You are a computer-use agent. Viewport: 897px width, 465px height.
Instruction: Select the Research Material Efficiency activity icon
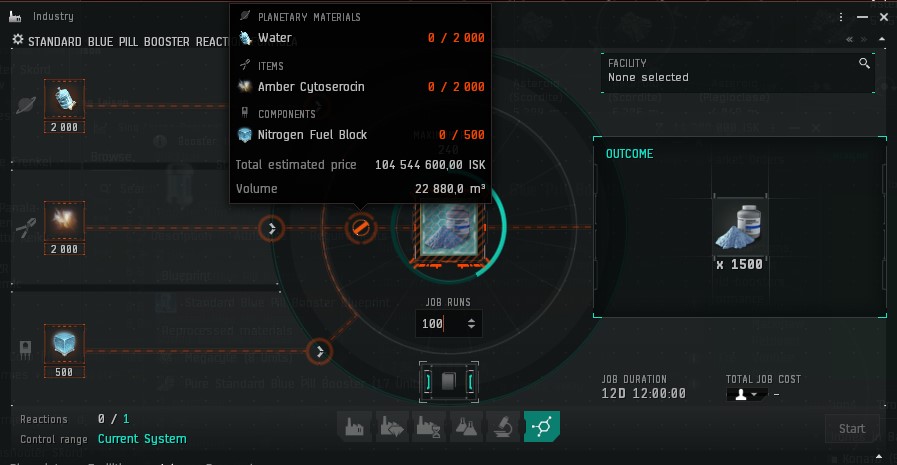coord(391,427)
